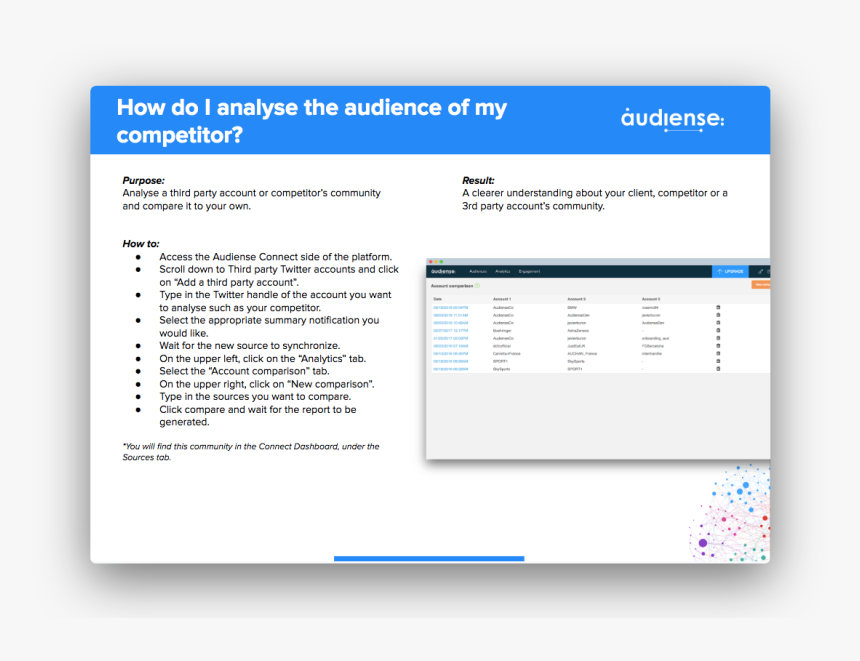
Task: Click the bullet 'Access the Audiense Connect side'
Action: [x=275, y=257]
